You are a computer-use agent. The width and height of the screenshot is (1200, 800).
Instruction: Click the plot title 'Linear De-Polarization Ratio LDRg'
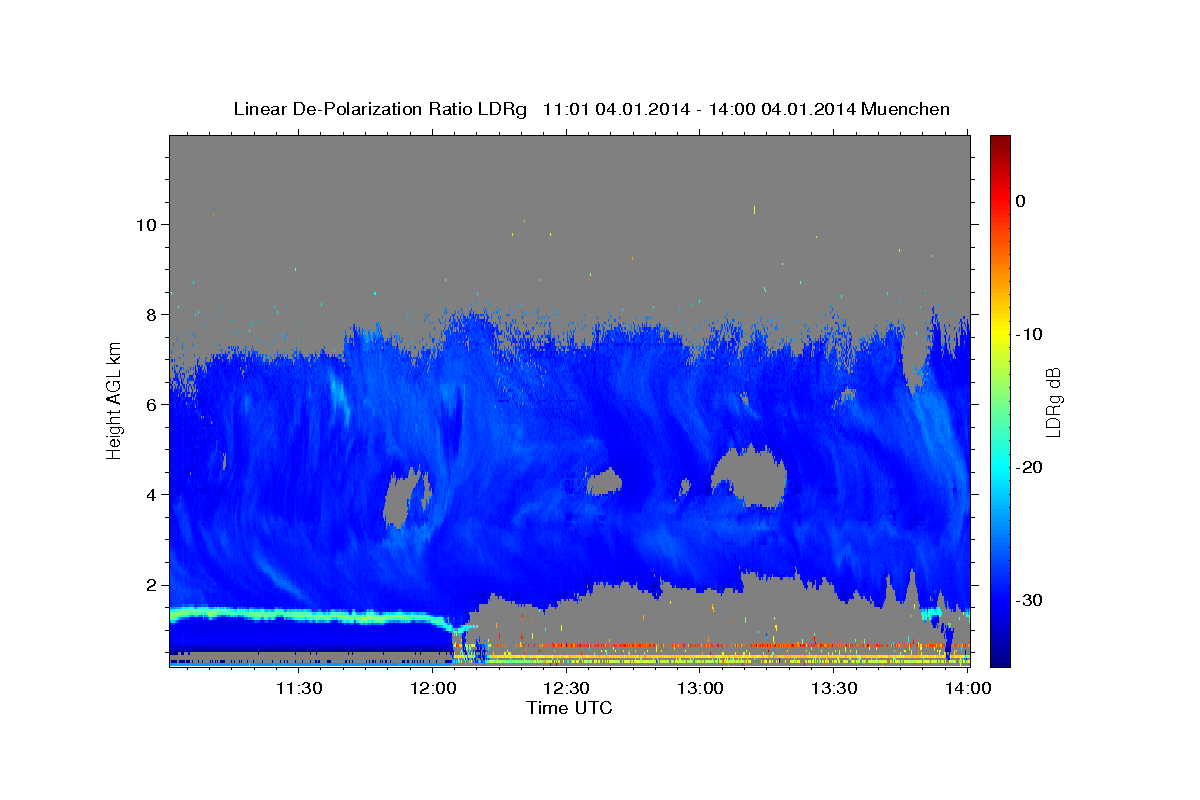tap(380, 109)
